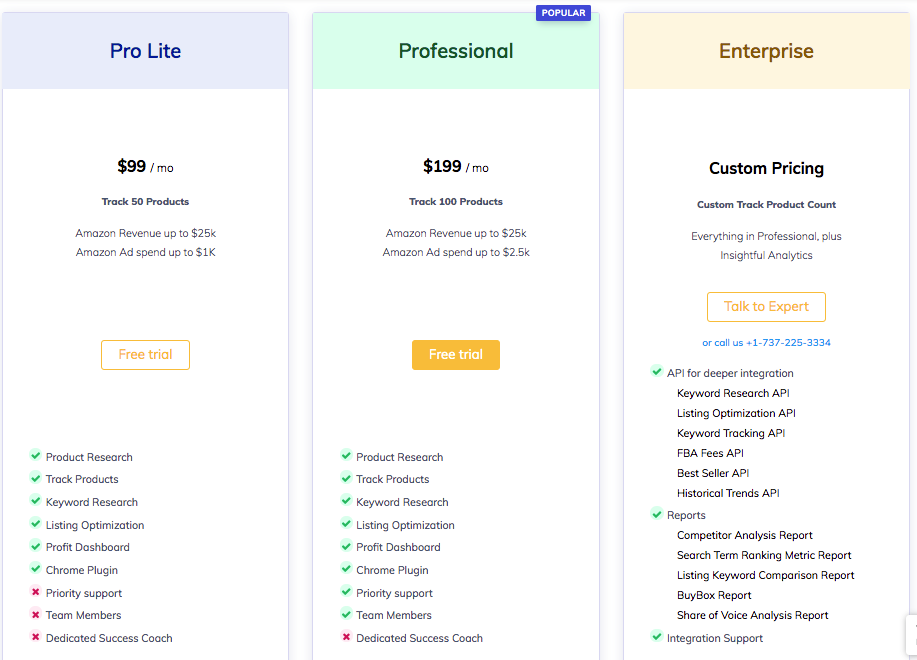Start the Professional plan Free trial
917x660 pixels.
click(456, 355)
